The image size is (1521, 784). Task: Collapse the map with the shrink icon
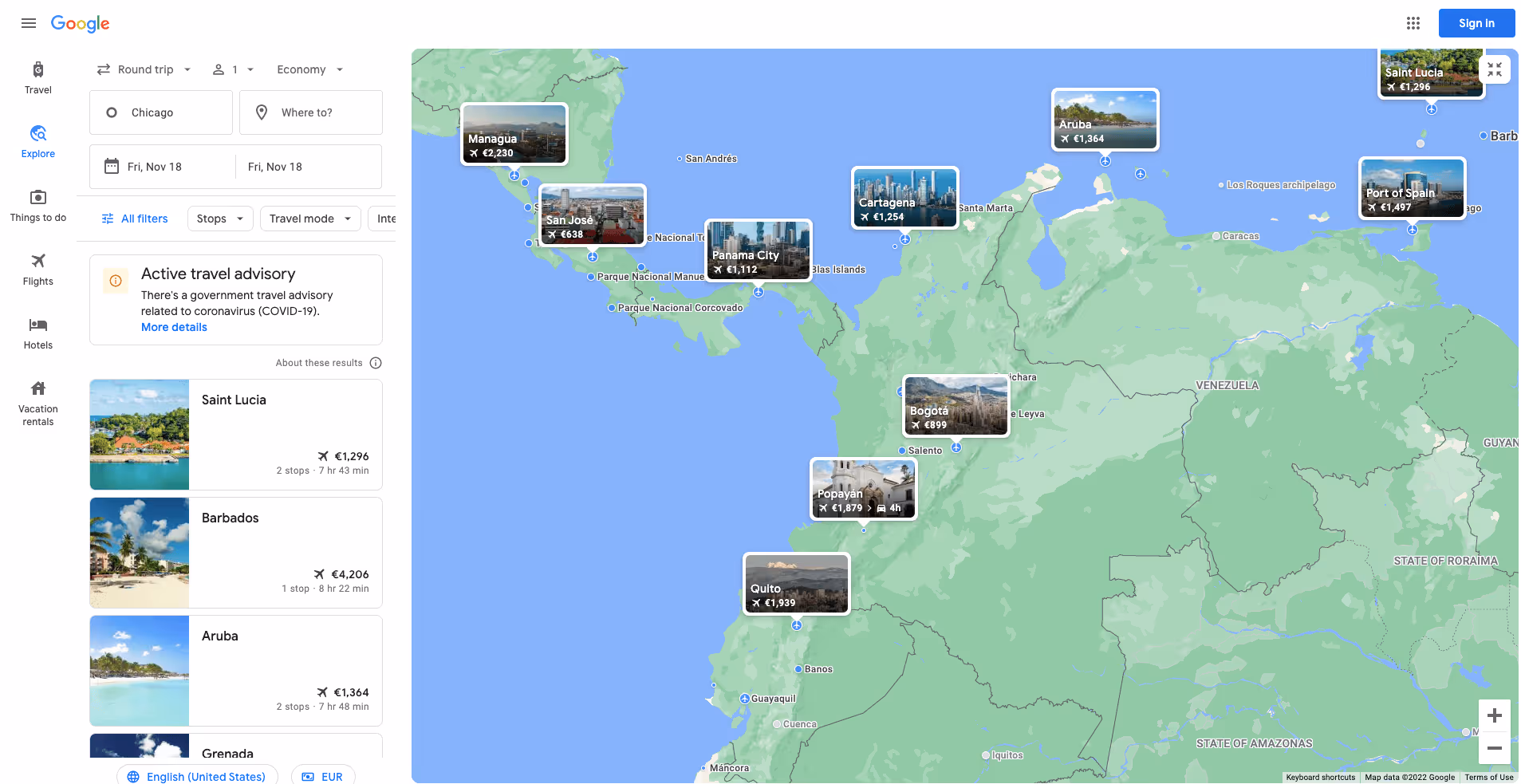[1494, 69]
